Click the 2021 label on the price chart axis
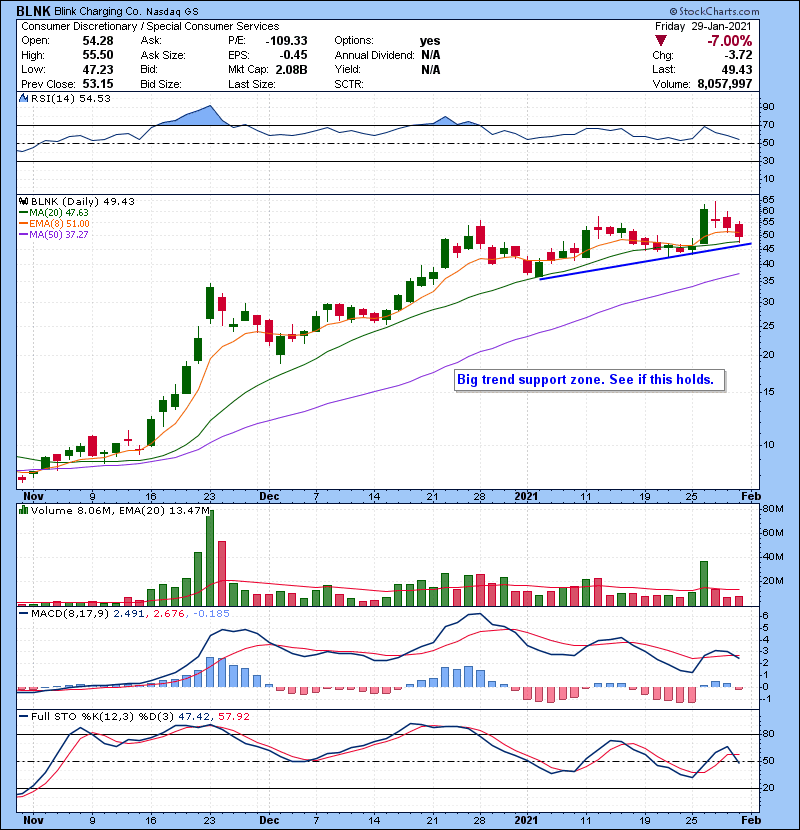This screenshot has width=800, height=830. pyautogui.click(x=526, y=497)
